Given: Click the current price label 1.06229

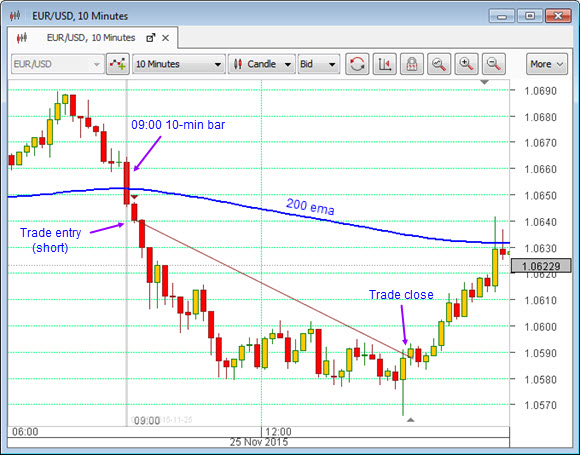Looking at the screenshot, I should pyautogui.click(x=541, y=266).
